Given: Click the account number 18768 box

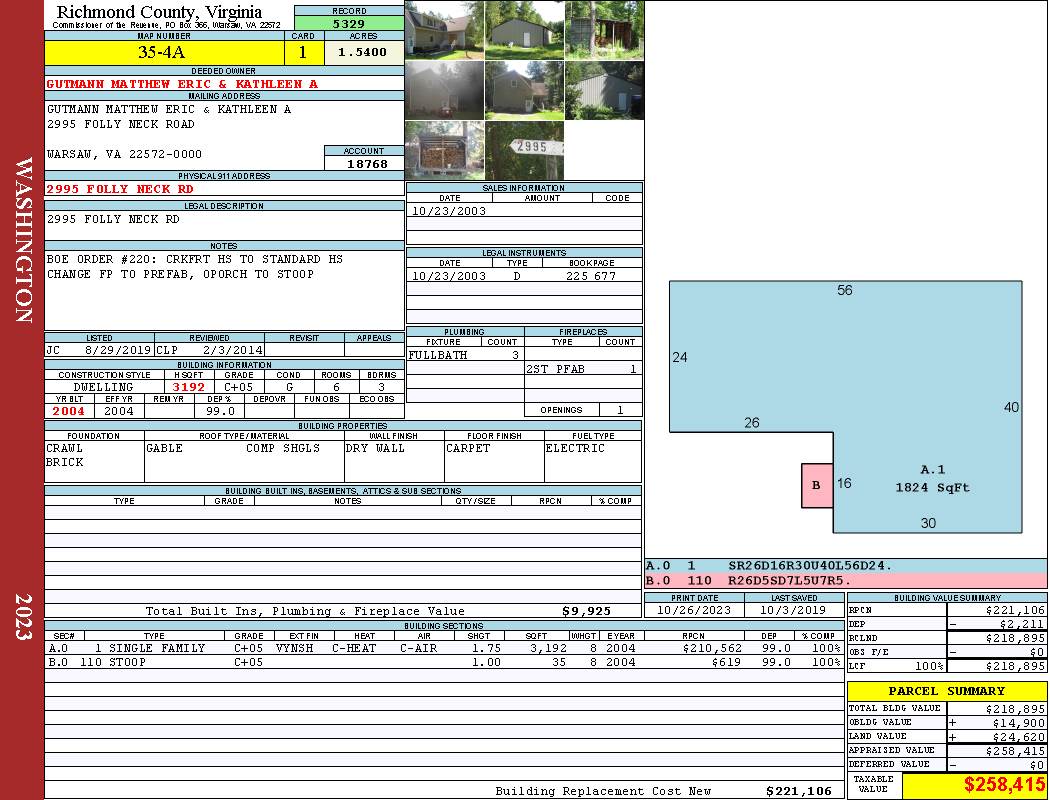Looking at the screenshot, I should (x=364, y=163).
